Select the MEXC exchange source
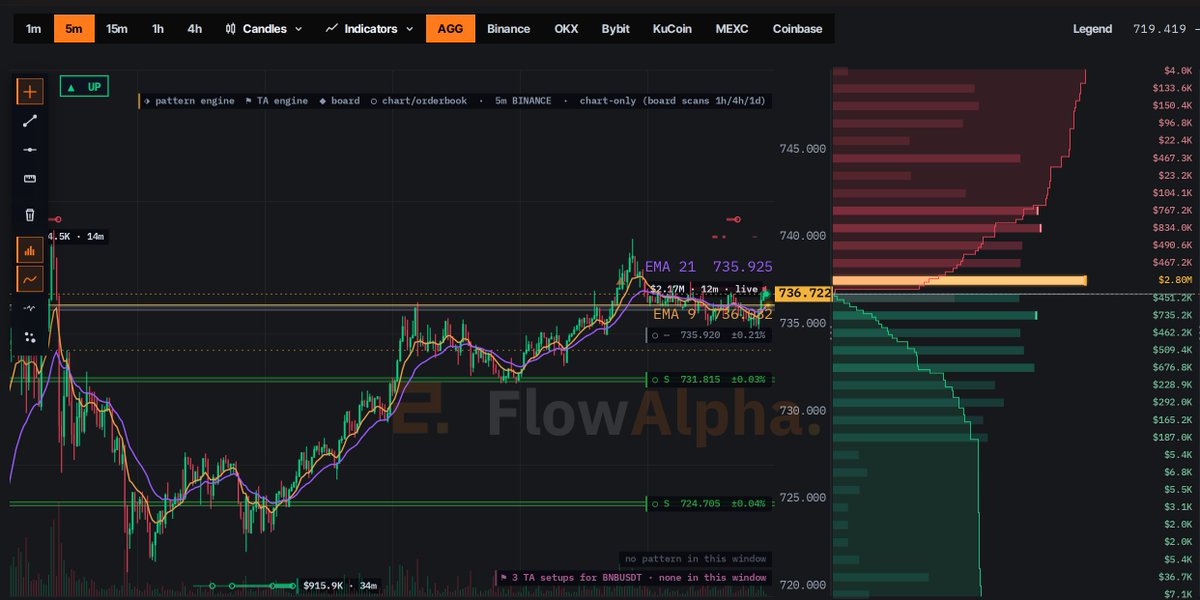Viewport: 1200px width, 600px height. pyautogui.click(x=733, y=29)
